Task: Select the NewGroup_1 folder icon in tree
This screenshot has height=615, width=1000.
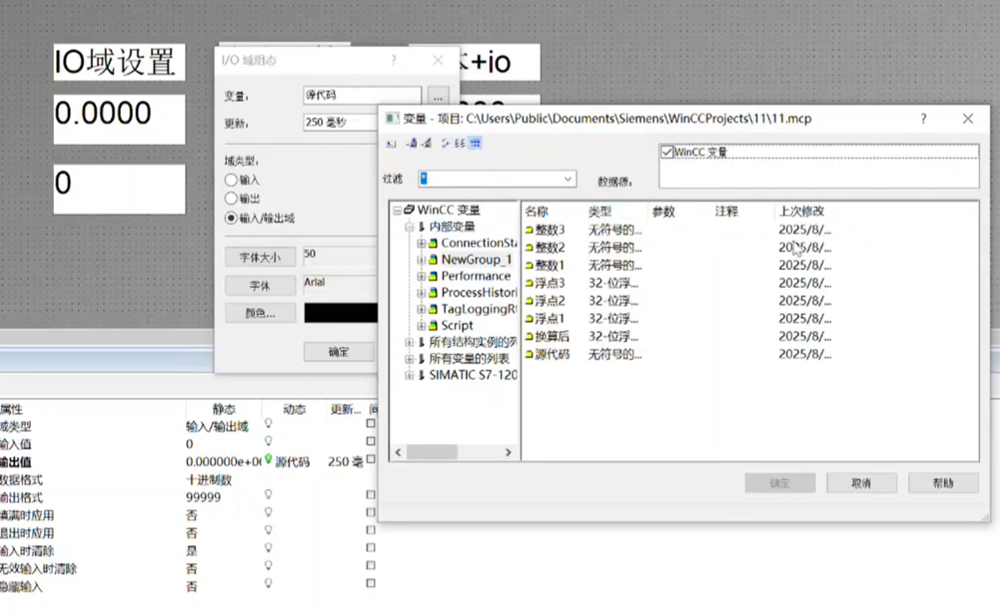Action: [434, 260]
